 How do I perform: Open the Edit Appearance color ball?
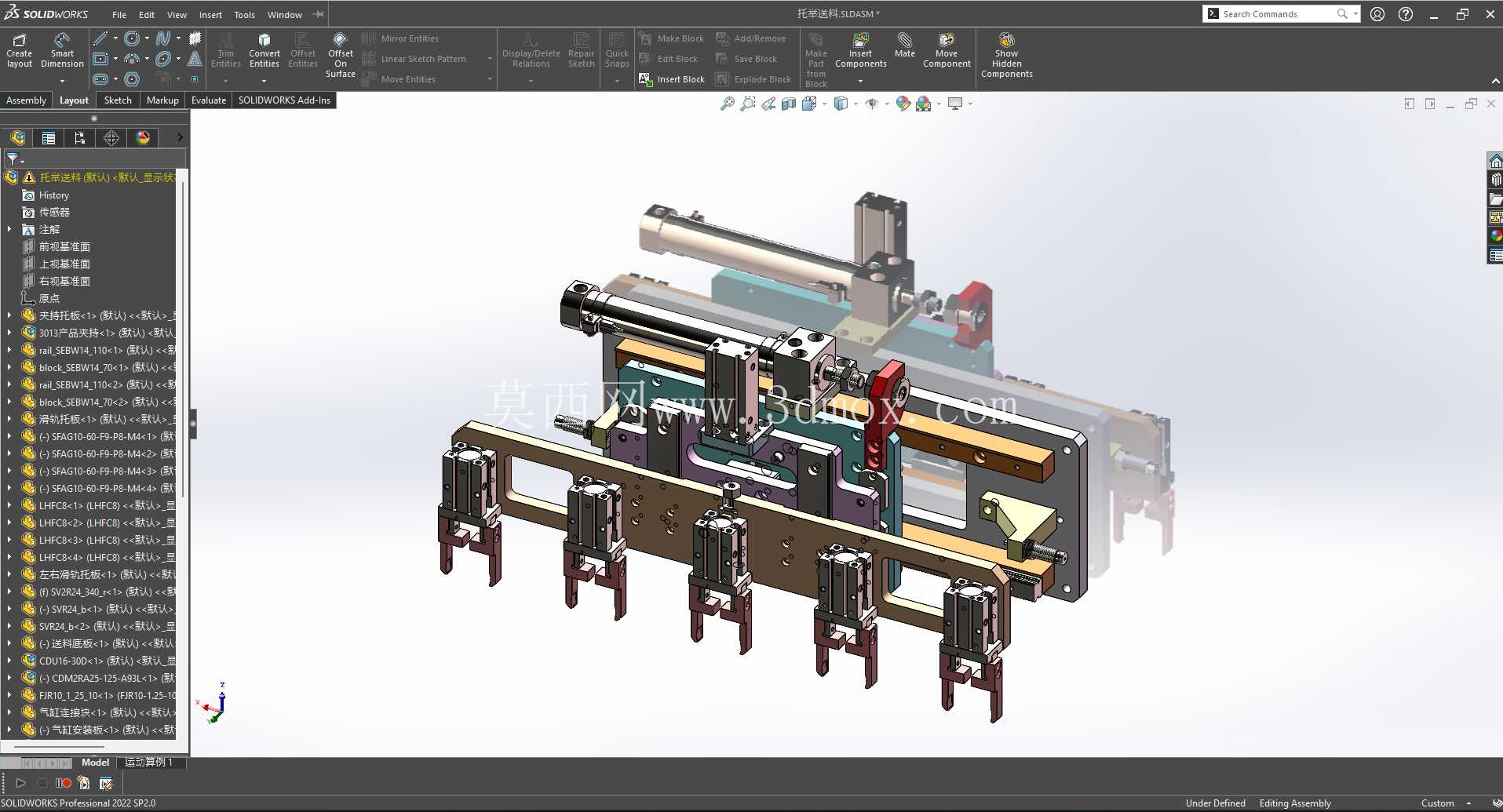pos(903,104)
